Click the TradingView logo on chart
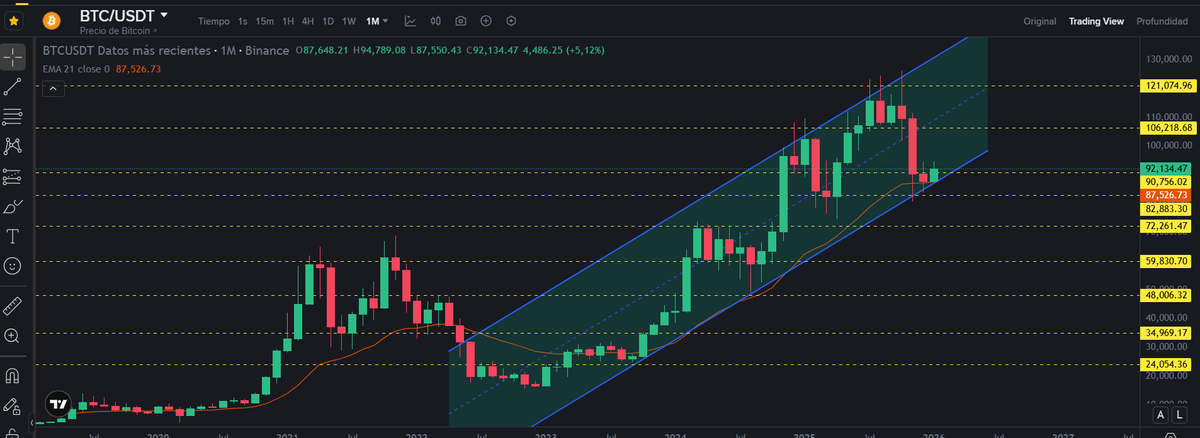1200x438 pixels. [59, 404]
